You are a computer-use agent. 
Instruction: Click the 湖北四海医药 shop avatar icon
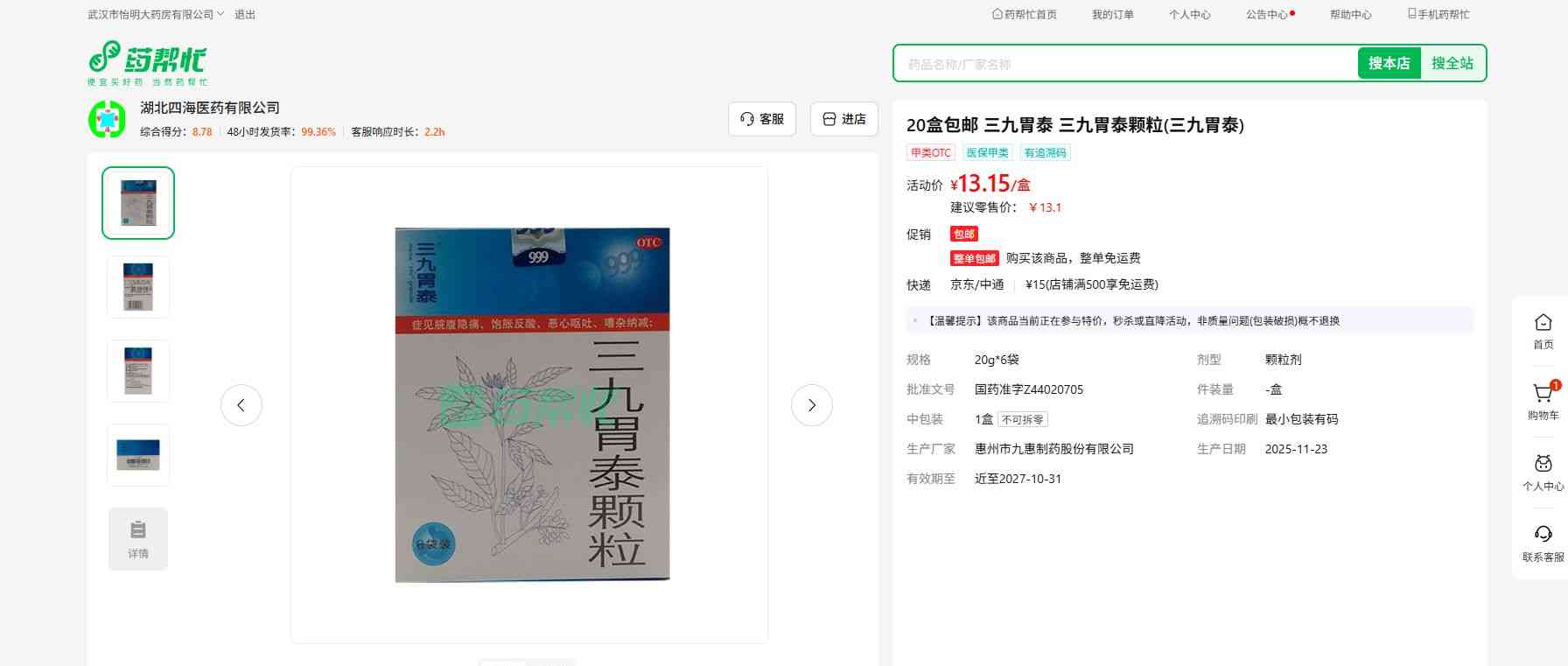click(107, 119)
